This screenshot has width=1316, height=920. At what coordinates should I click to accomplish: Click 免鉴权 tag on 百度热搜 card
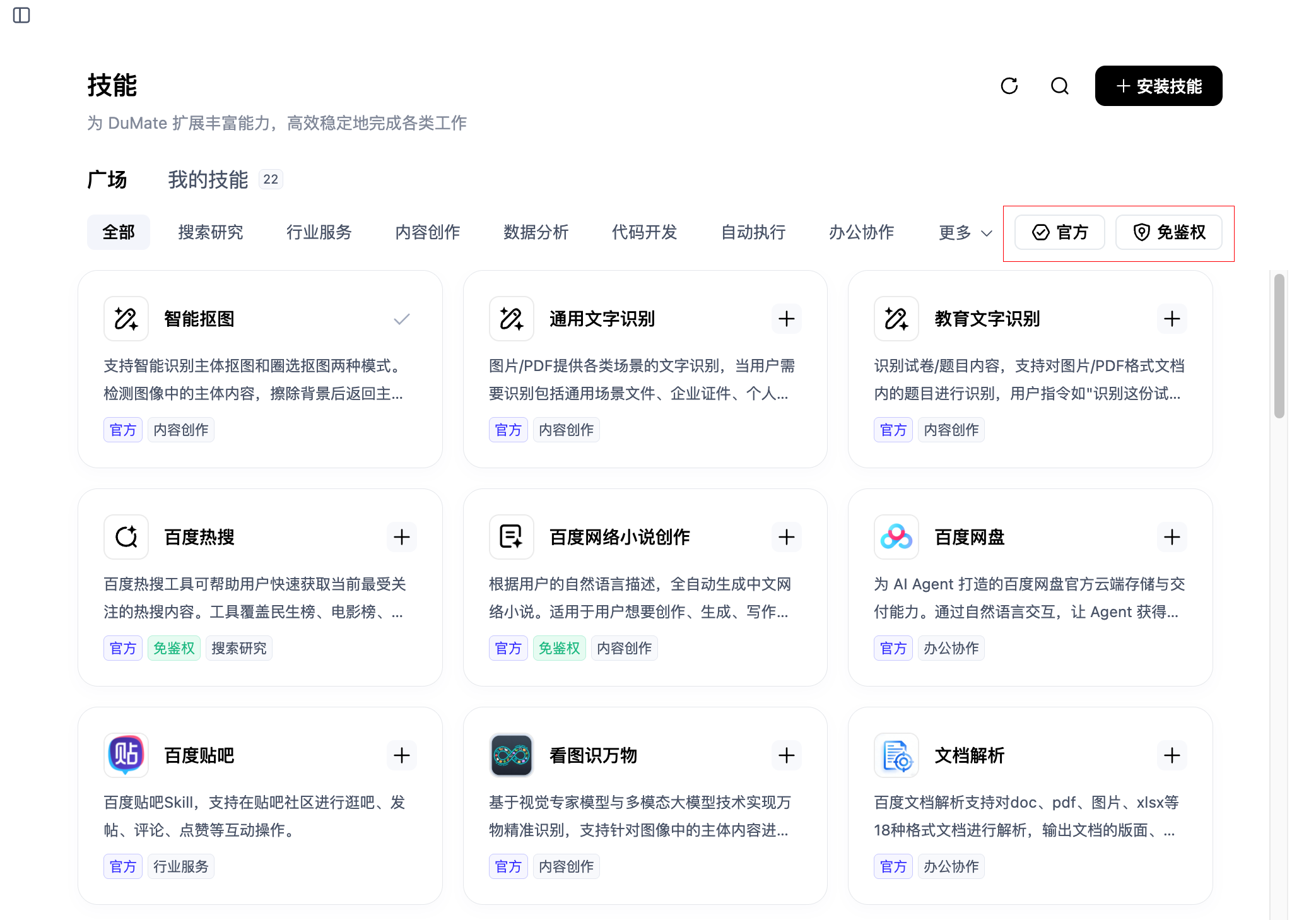click(x=174, y=648)
